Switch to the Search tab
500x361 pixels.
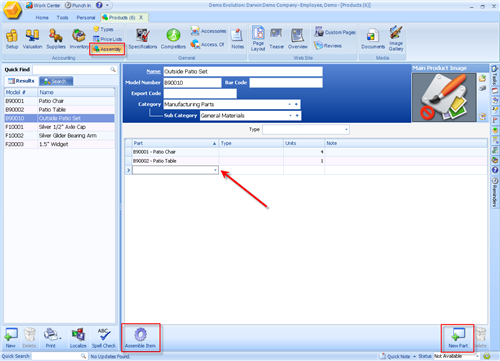(56, 81)
